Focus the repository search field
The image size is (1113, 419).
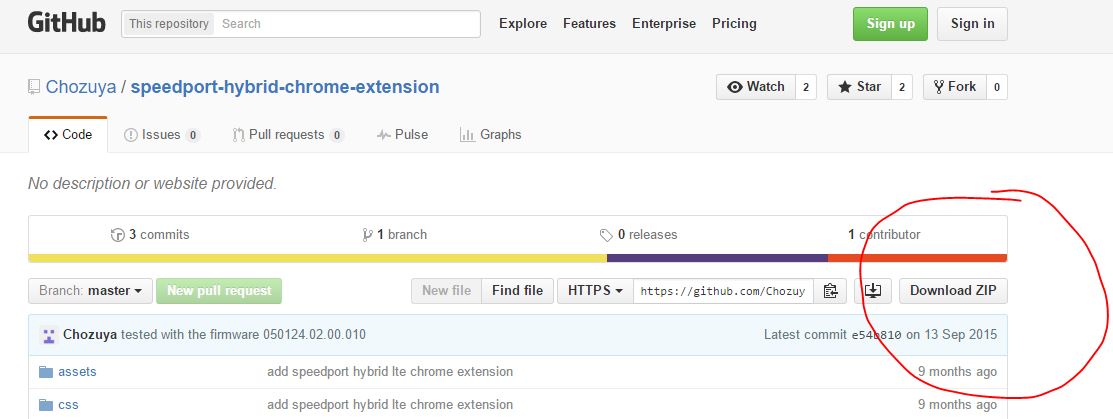[x=346, y=23]
